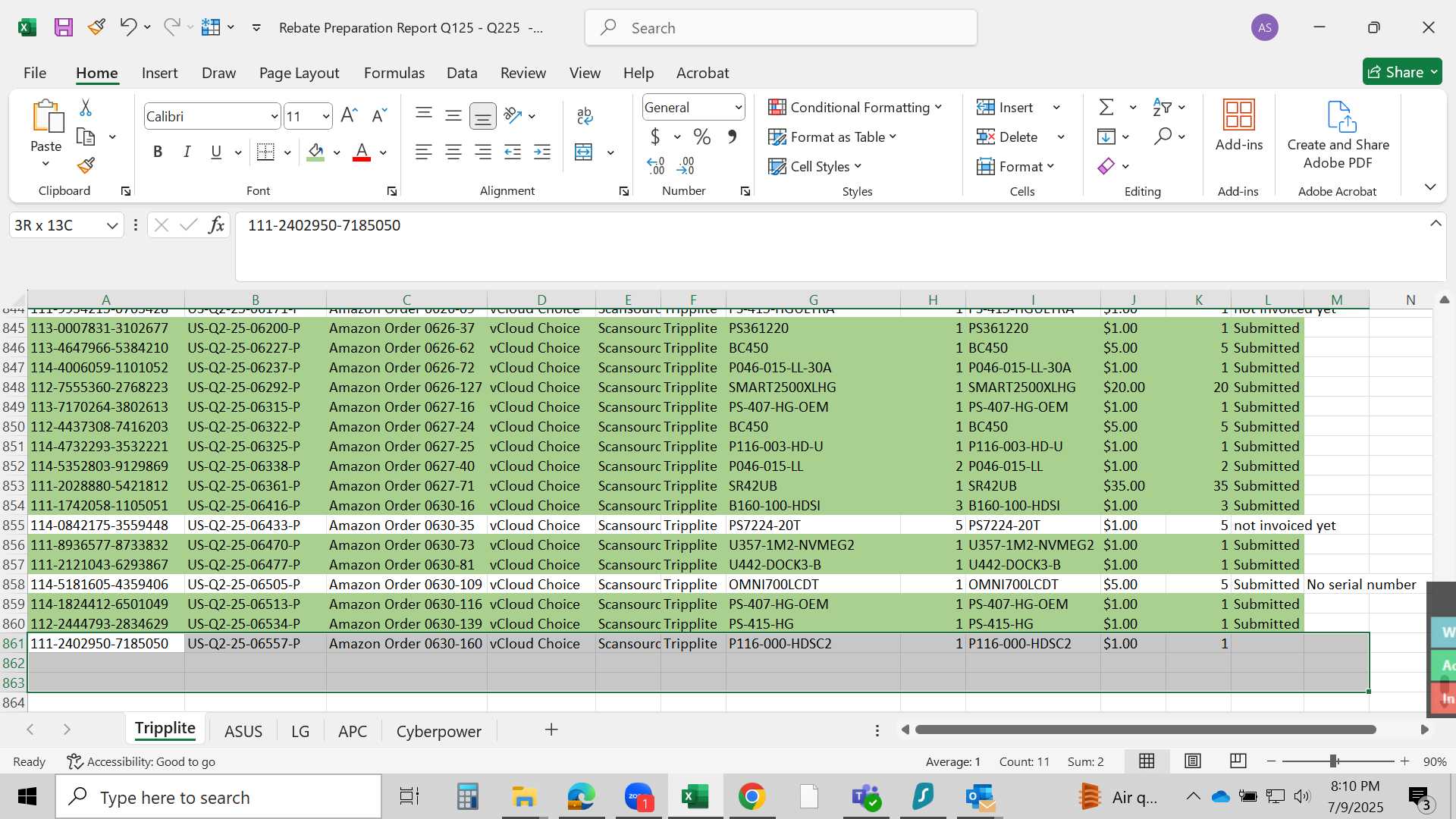Open the File menu

click(35, 73)
